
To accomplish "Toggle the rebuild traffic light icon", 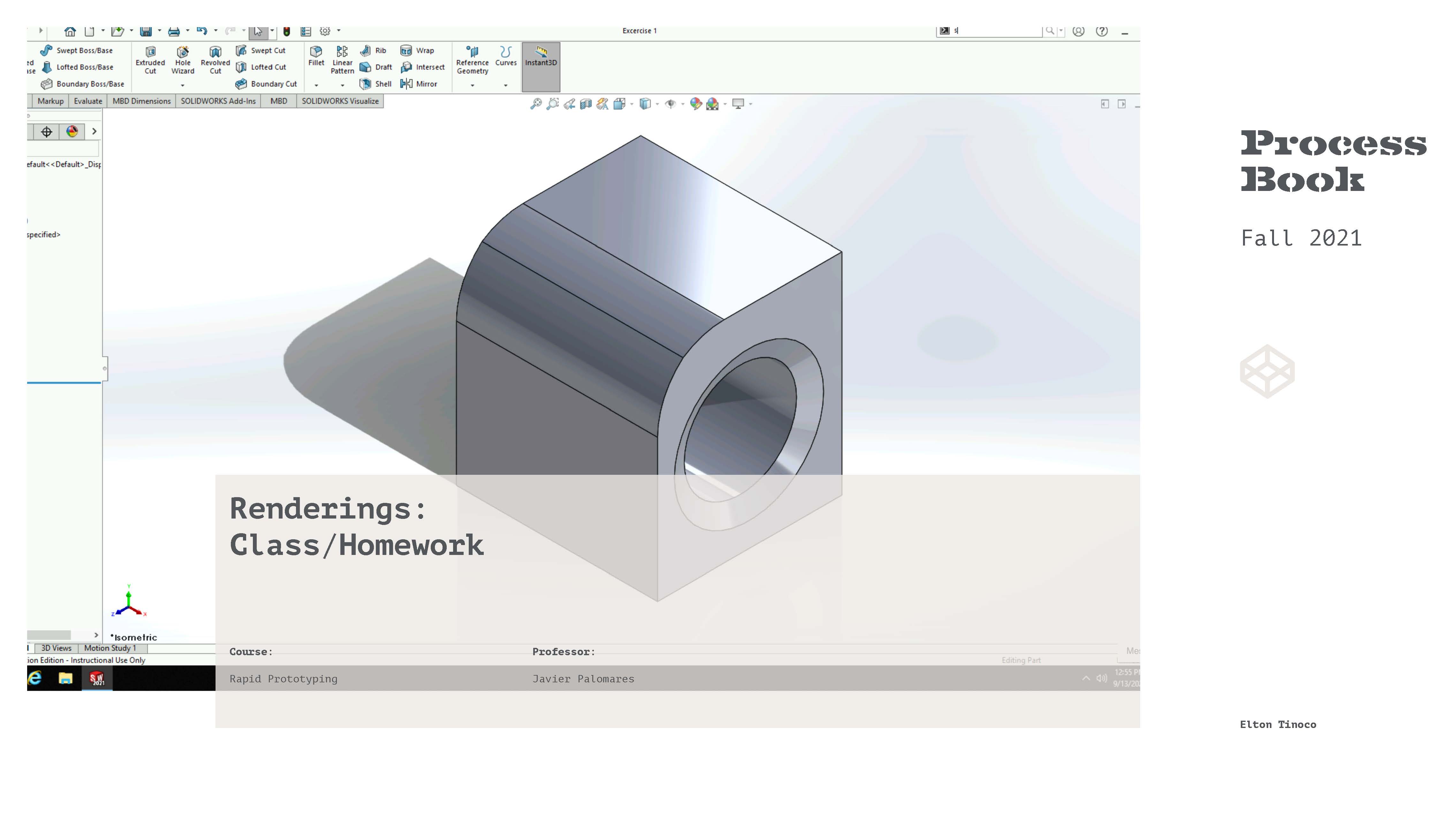I will pos(286,31).
